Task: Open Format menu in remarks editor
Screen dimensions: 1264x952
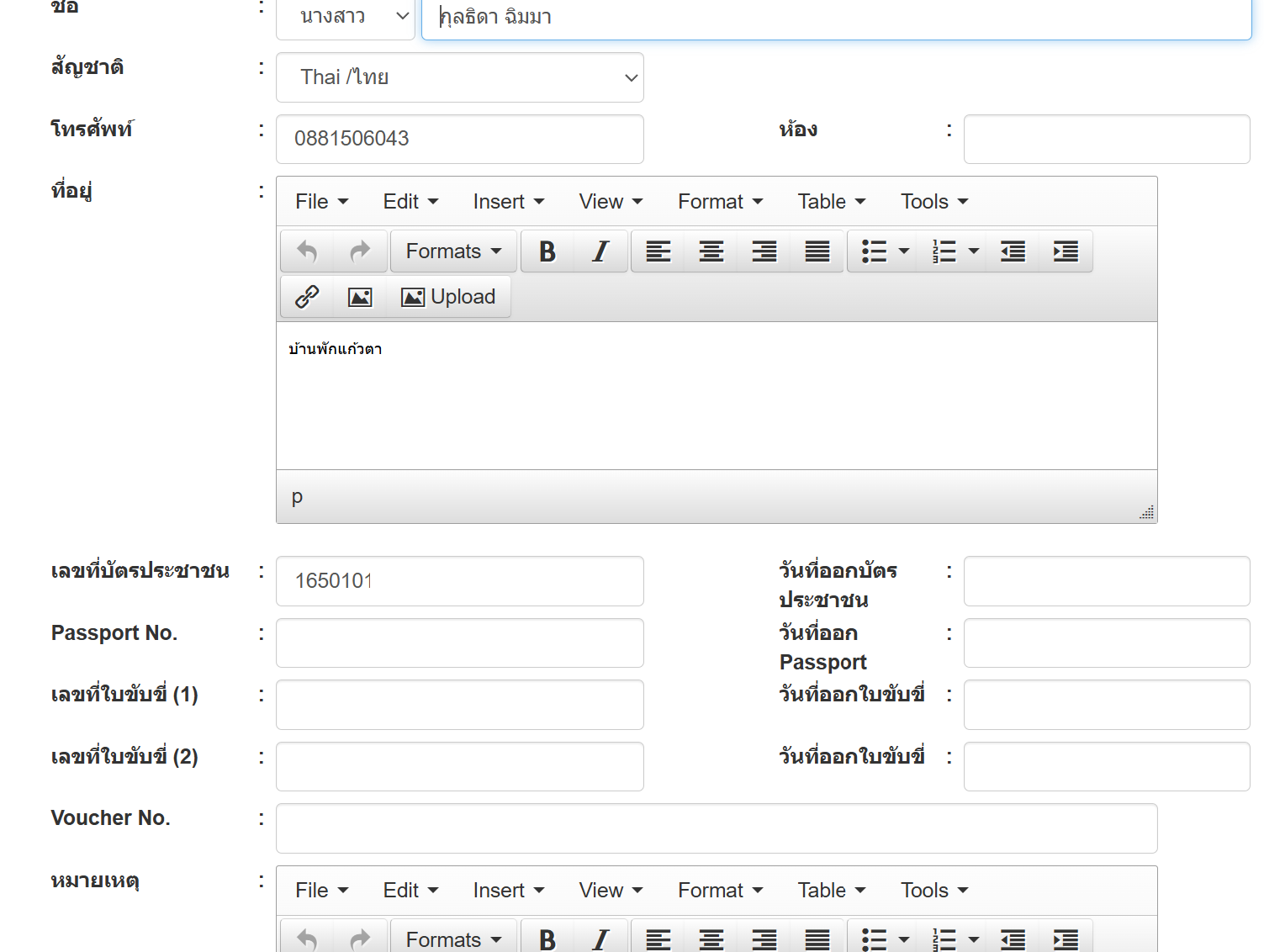Action: tap(721, 891)
